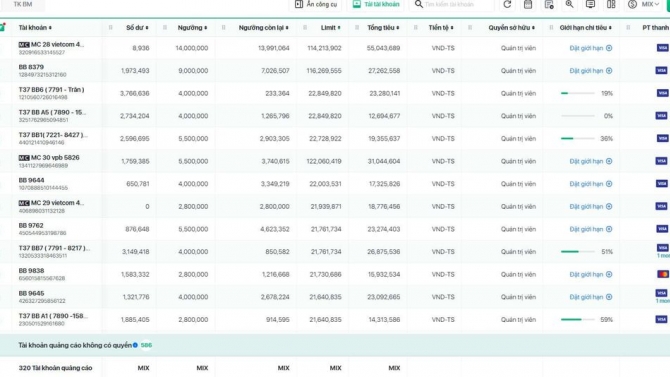
Task: Click the refresh icon in toolbar
Action: pos(507,4)
